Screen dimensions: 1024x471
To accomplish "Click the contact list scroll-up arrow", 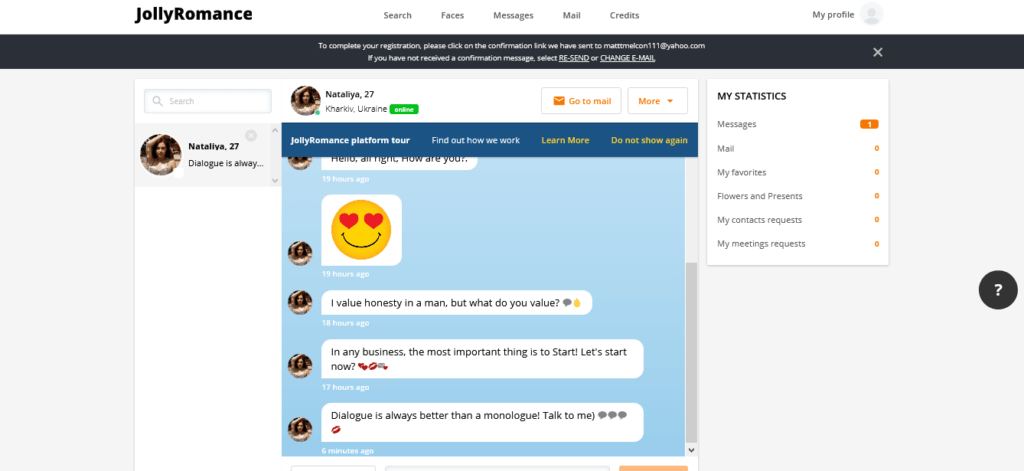I will [x=275, y=129].
